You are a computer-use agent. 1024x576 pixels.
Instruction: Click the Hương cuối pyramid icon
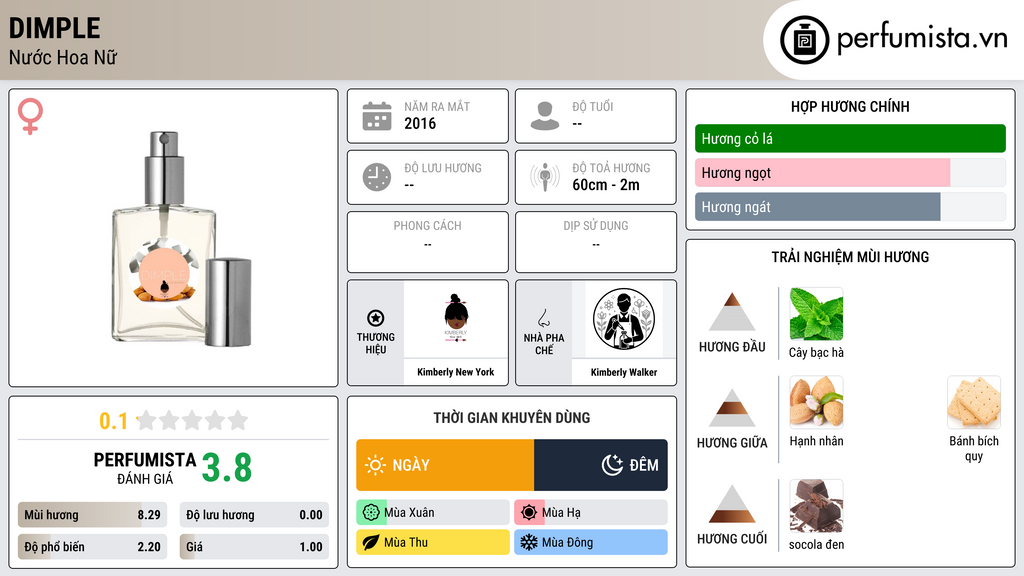(x=732, y=504)
